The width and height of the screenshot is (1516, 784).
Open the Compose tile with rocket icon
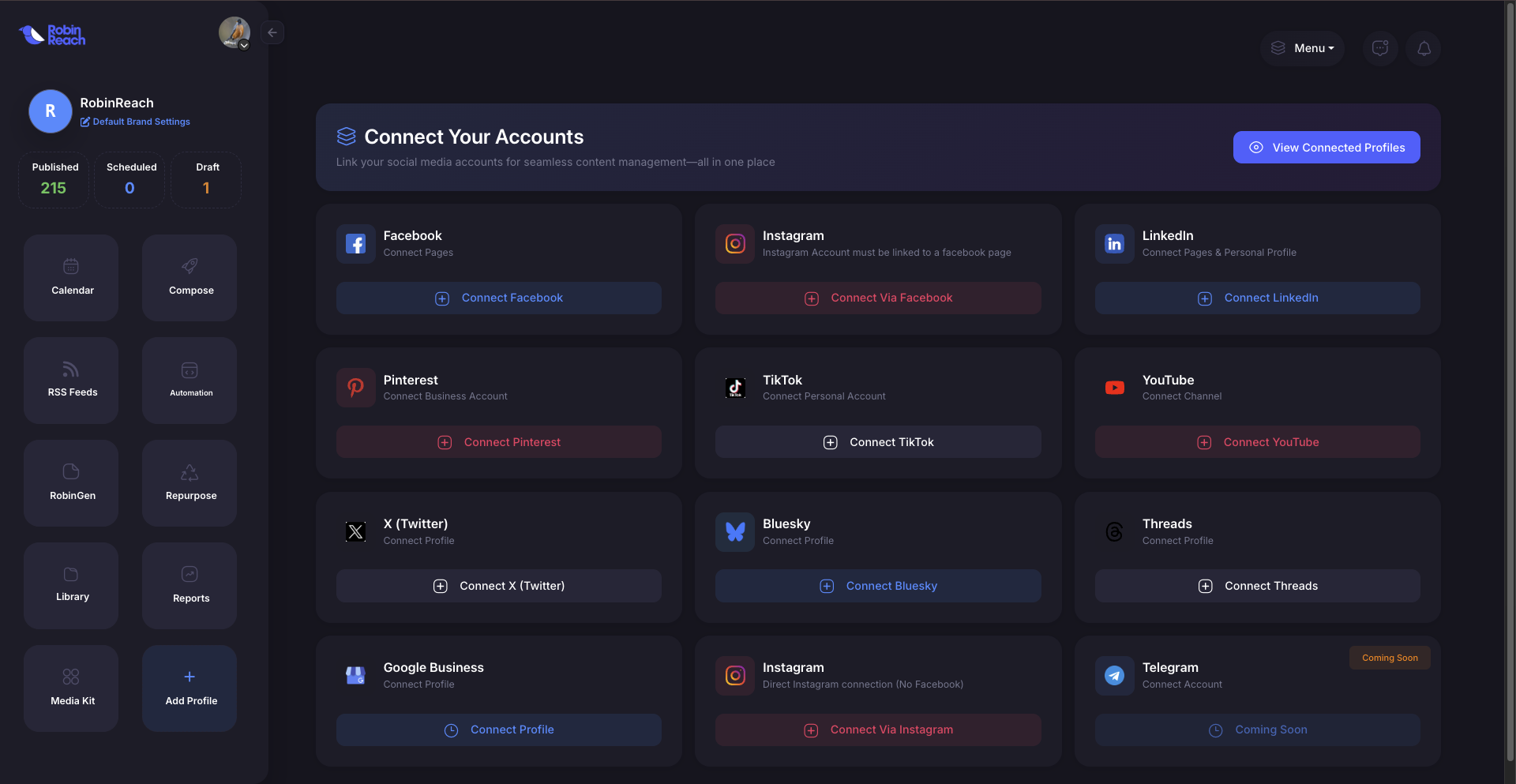click(x=189, y=278)
